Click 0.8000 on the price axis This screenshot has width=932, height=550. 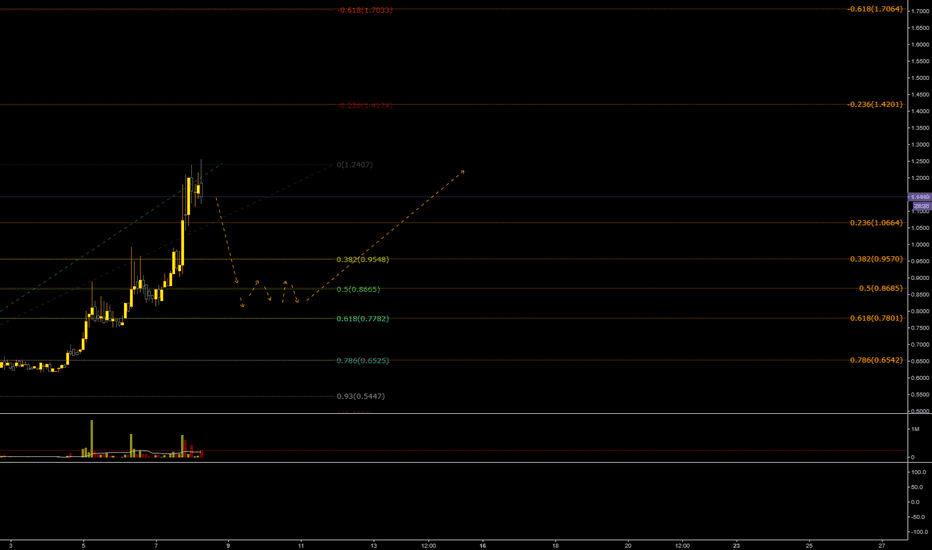921,311
